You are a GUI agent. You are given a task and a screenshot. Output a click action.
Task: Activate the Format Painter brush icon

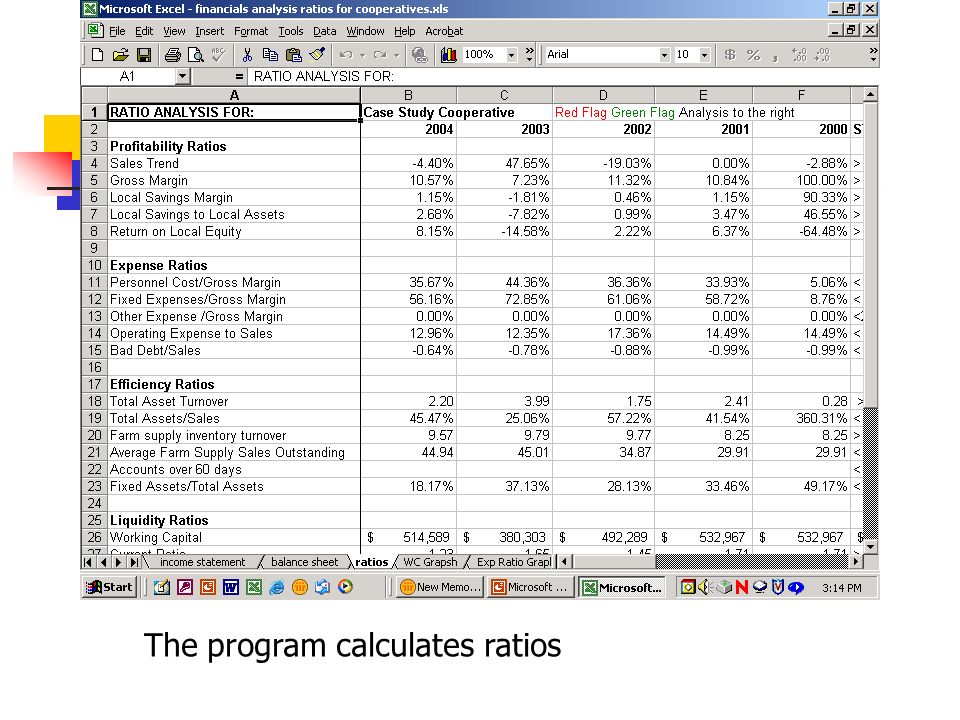tap(317, 55)
